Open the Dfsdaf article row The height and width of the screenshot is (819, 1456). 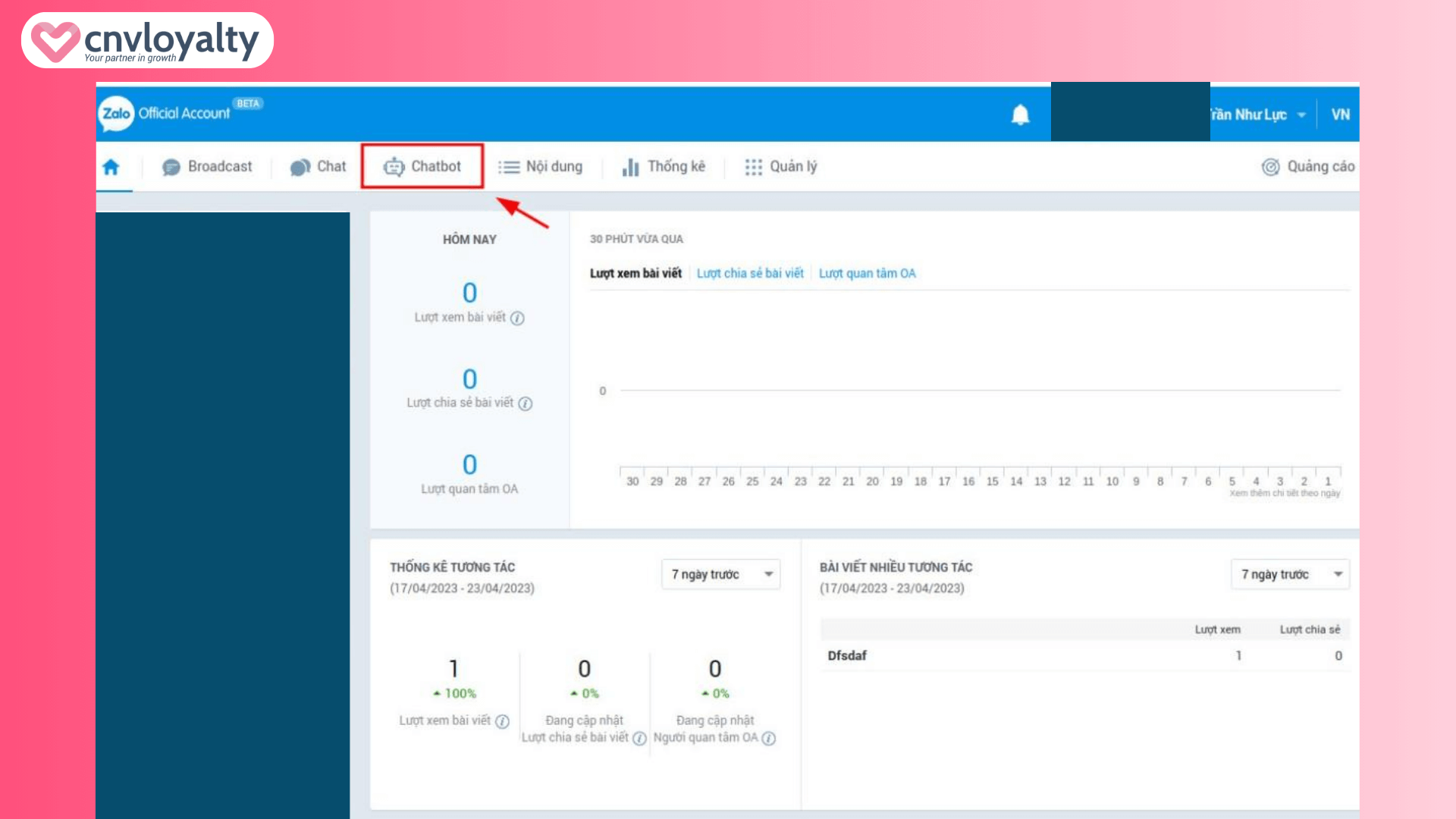(x=847, y=656)
